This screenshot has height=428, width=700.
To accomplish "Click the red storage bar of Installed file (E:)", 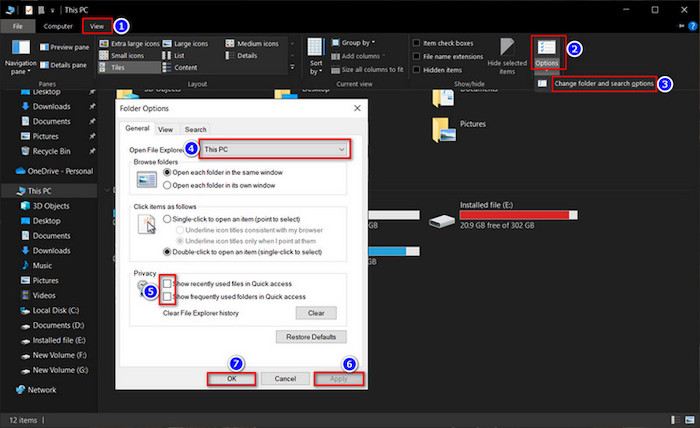I will pyautogui.click(x=519, y=215).
